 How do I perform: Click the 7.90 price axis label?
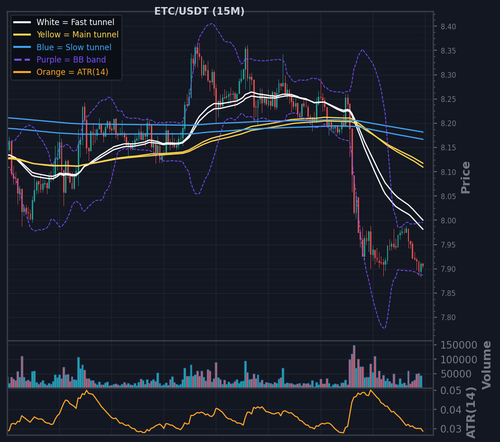tap(448, 269)
